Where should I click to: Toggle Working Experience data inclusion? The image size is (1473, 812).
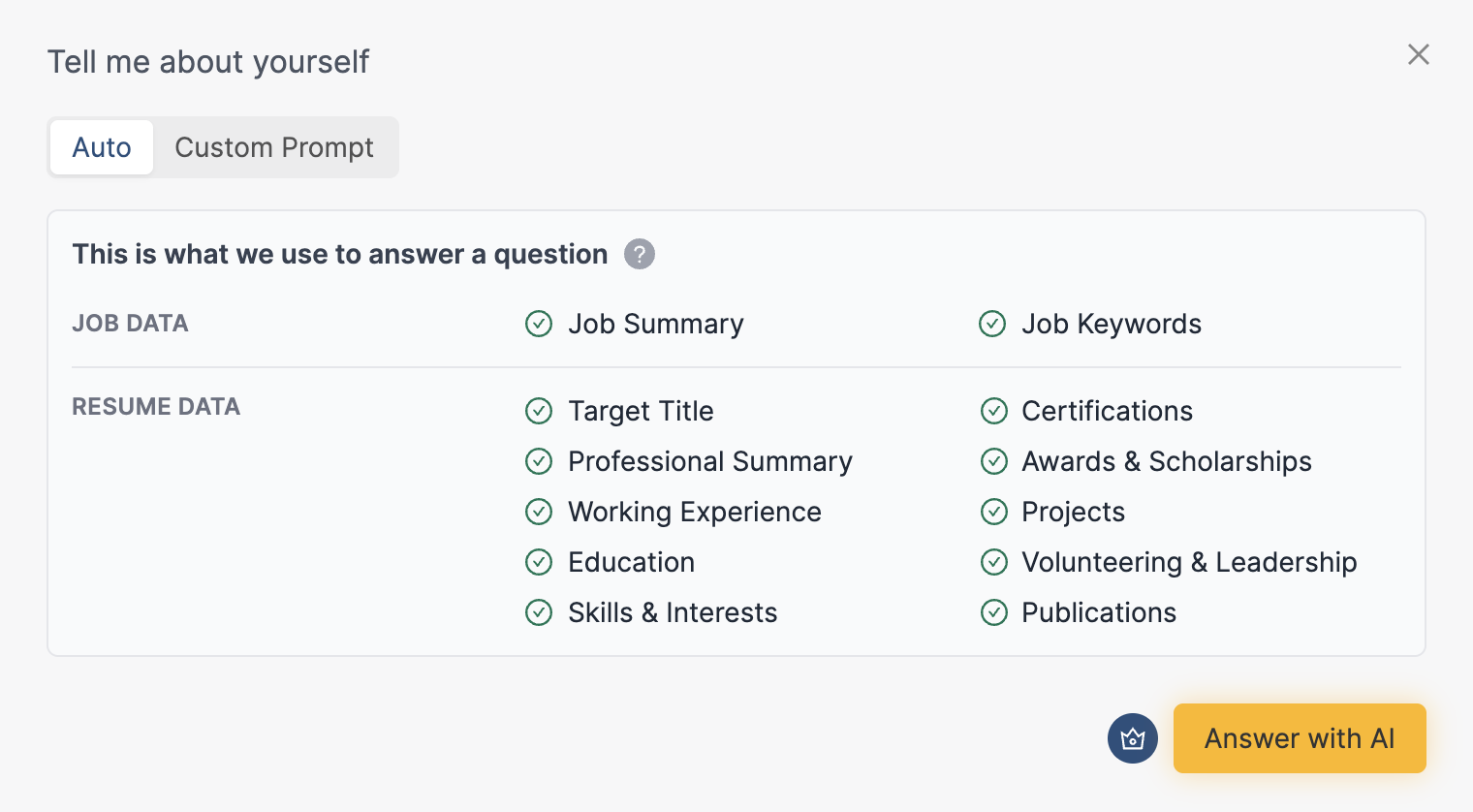(539, 512)
